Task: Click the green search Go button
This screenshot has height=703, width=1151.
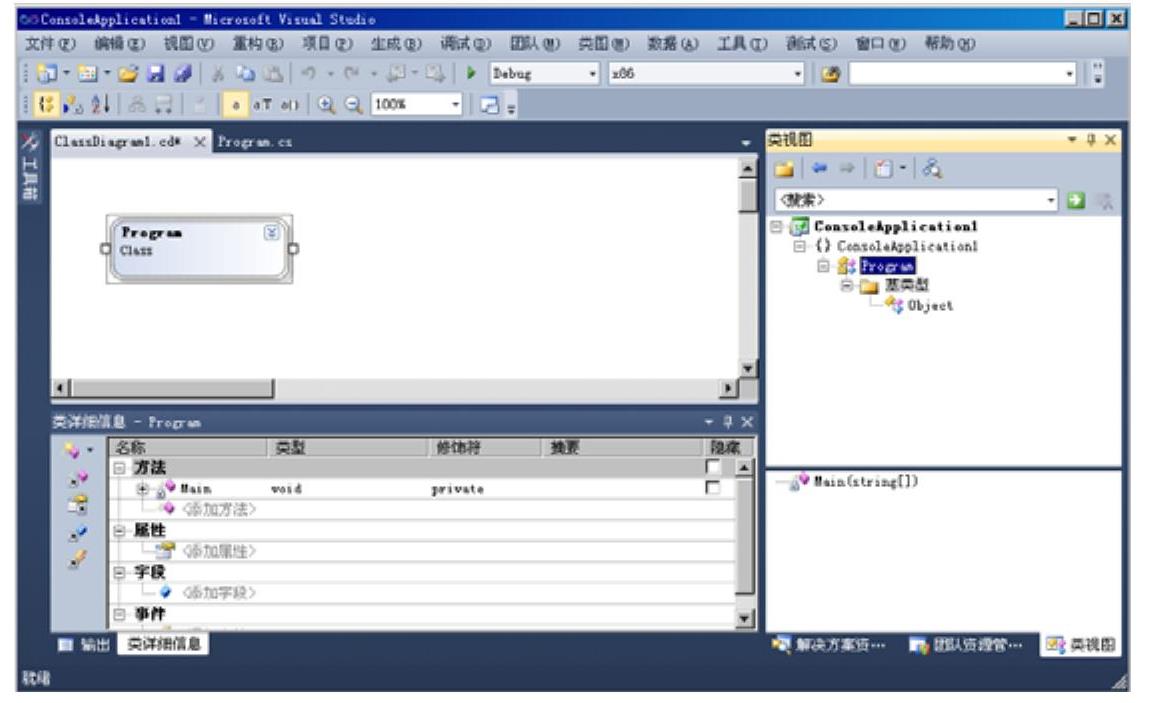Action: [1076, 200]
